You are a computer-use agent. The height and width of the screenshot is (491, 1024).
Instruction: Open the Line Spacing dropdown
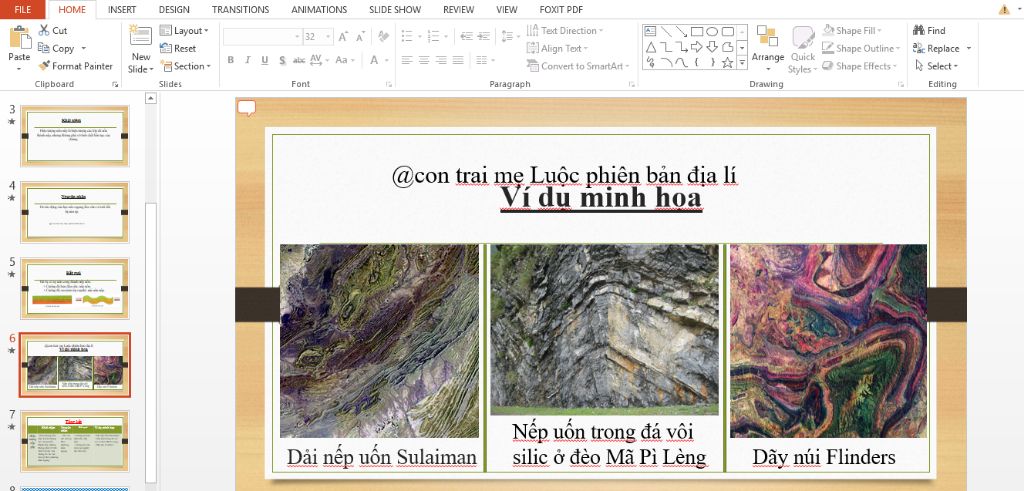pyautogui.click(x=510, y=37)
